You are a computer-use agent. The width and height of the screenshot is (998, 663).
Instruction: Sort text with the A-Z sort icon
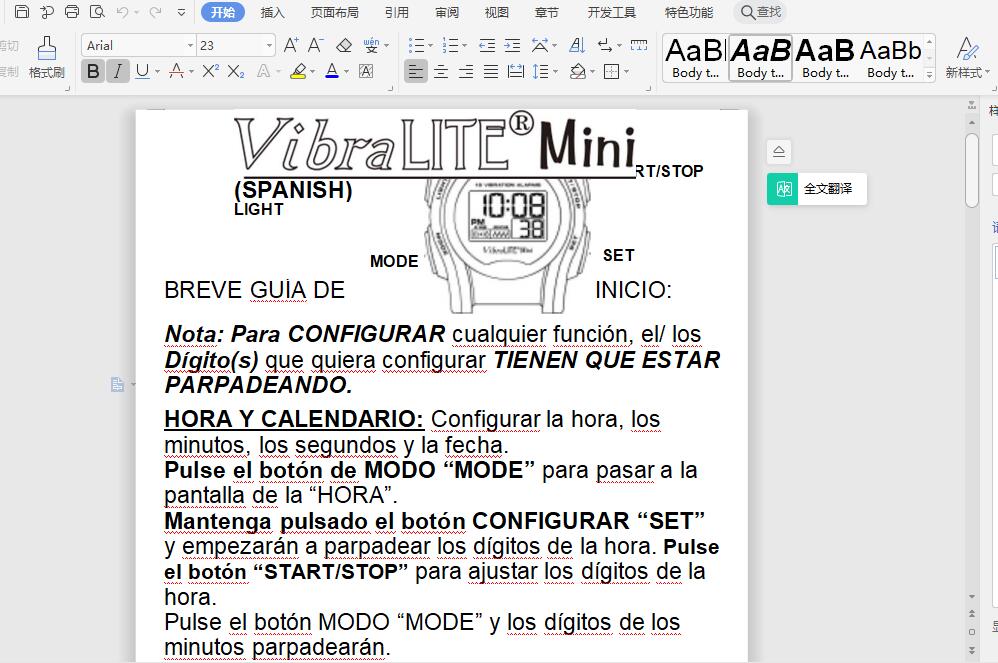(577, 45)
